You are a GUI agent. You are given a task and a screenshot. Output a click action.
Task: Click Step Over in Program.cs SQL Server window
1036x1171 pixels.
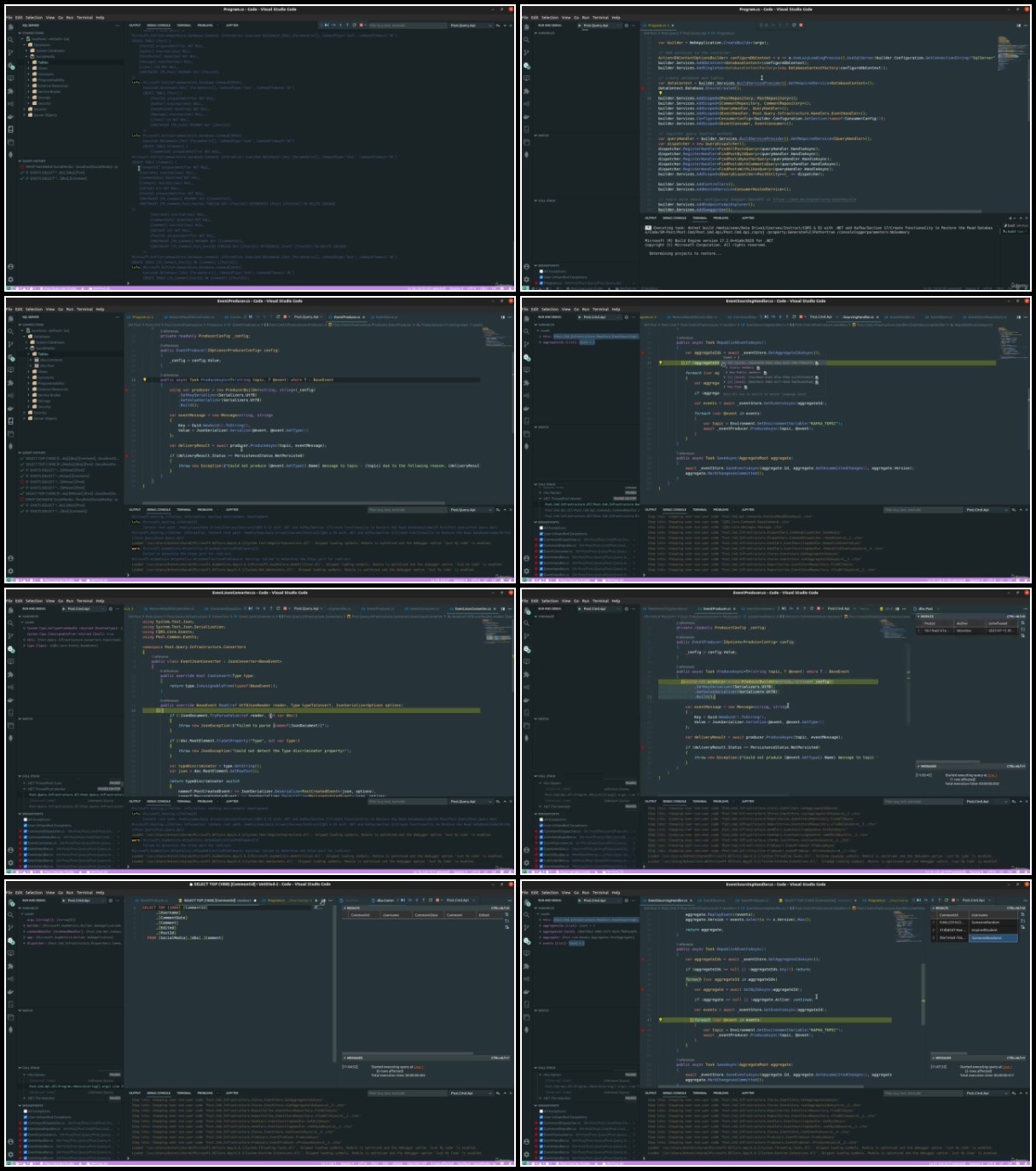point(333,26)
